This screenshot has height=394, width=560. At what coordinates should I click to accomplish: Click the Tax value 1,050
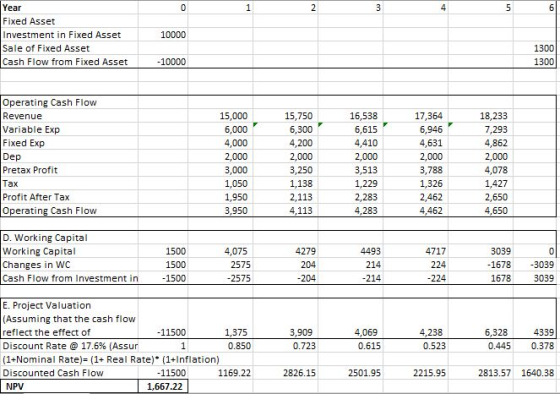pyautogui.click(x=236, y=184)
